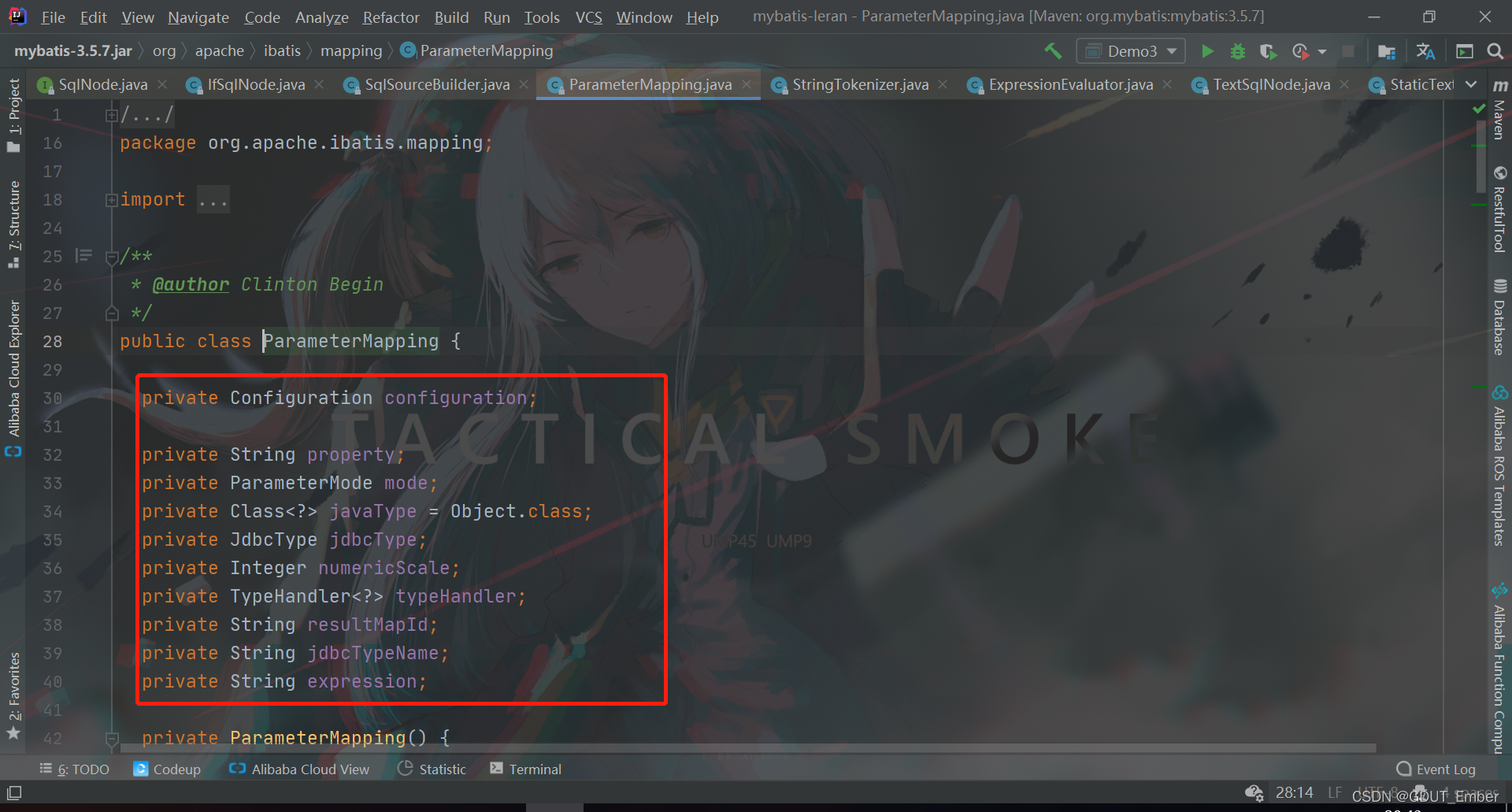Click the LF line separator indicator
The height and width of the screenshot is (812, 1512).
pos(1335,792)
